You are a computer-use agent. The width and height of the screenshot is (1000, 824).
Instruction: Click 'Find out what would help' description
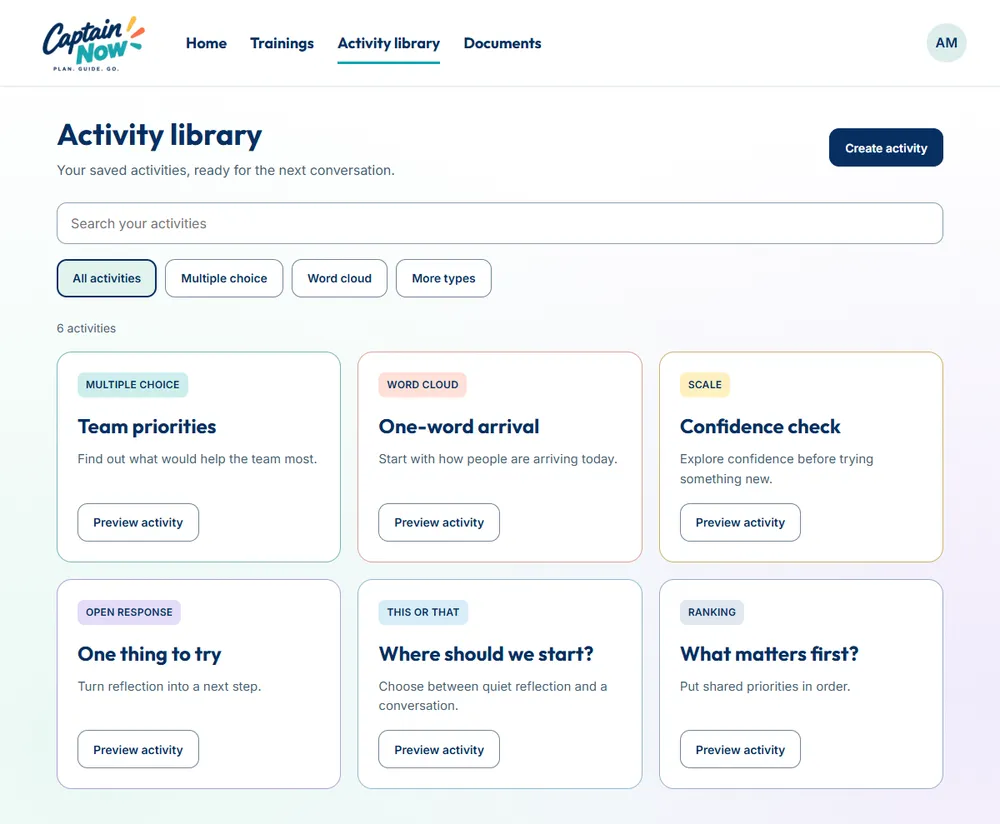[197, 459]
